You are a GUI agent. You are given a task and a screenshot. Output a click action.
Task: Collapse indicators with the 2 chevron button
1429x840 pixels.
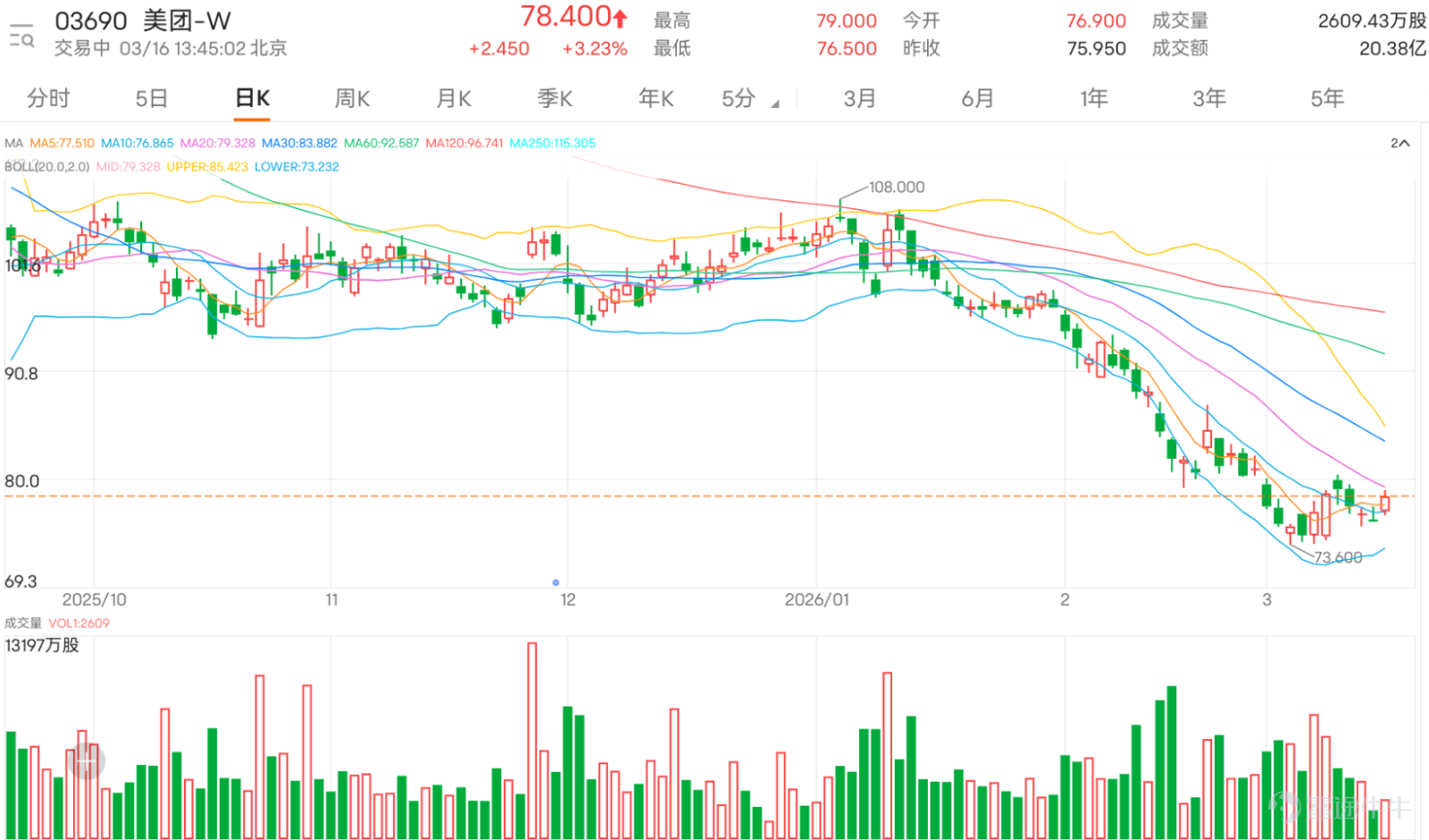(1400, 143)
